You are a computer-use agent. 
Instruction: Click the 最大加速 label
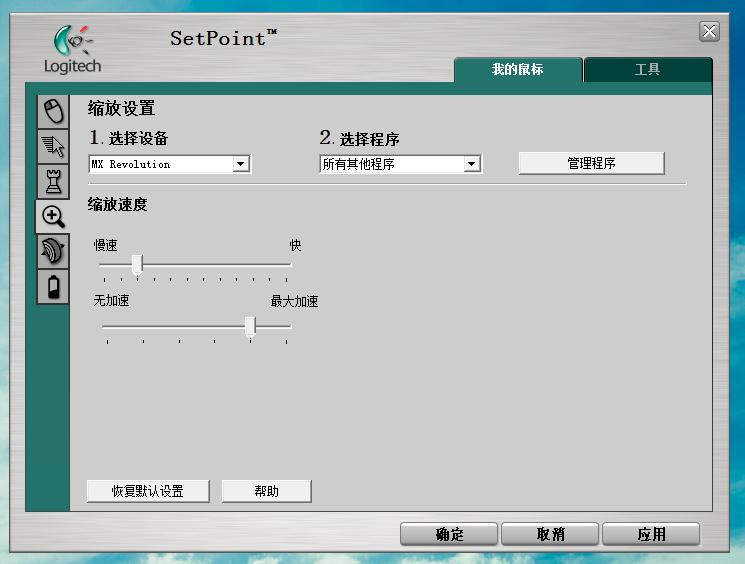[294, 301]
